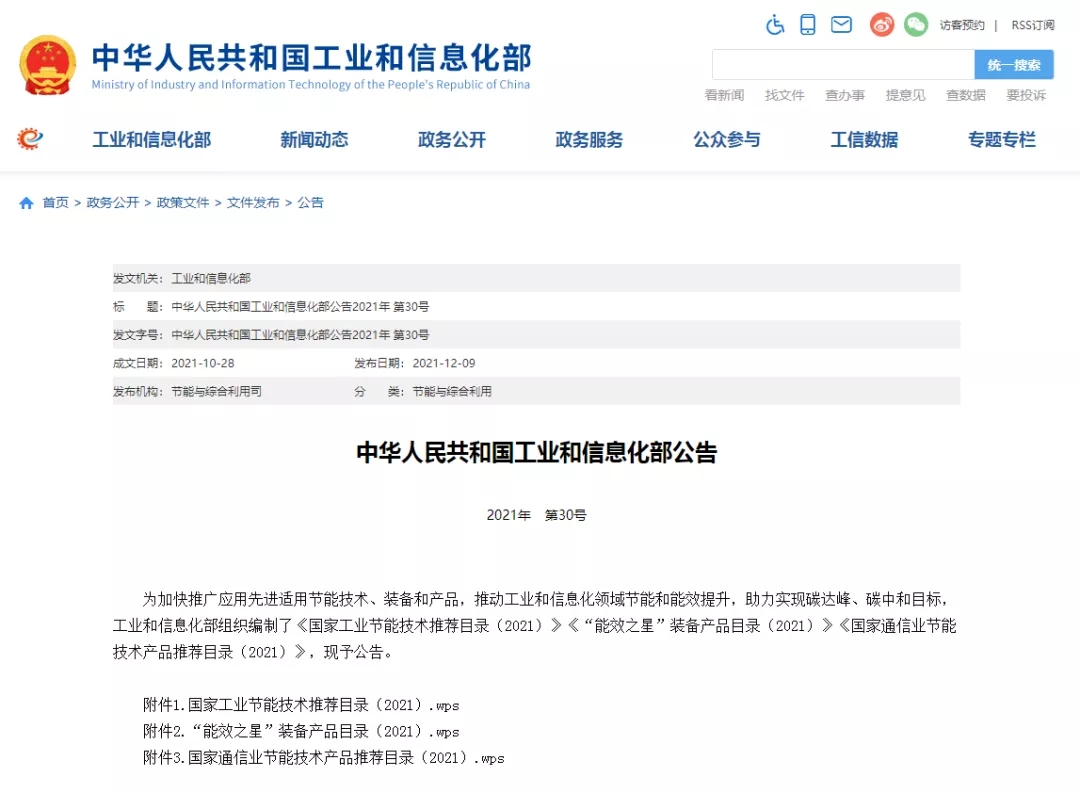
Task: Click the 政务公开 breadcrumb link
Action: (113, 202)
